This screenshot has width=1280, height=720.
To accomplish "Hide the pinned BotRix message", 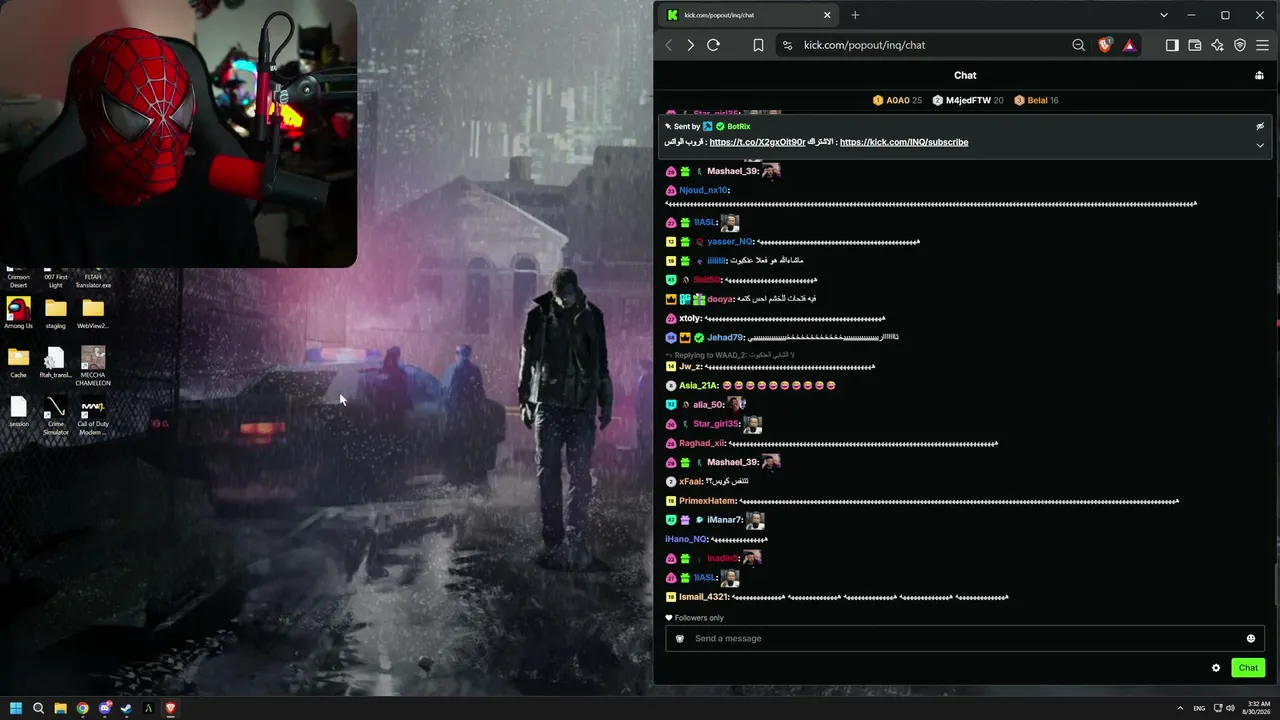I will (1260, 127).
